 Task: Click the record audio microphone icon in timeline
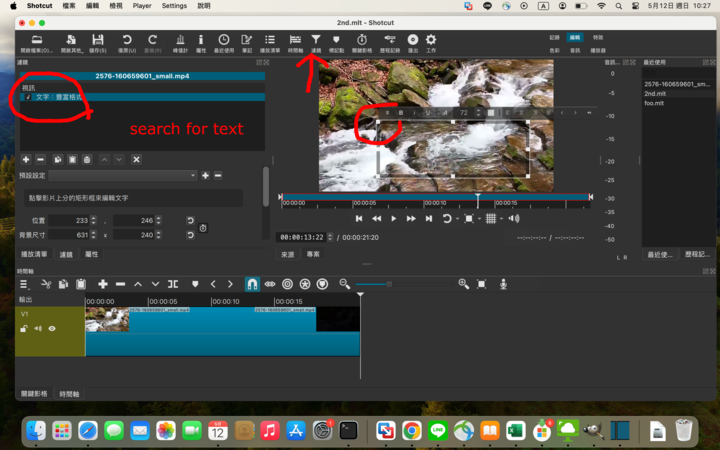pos(503,284)
